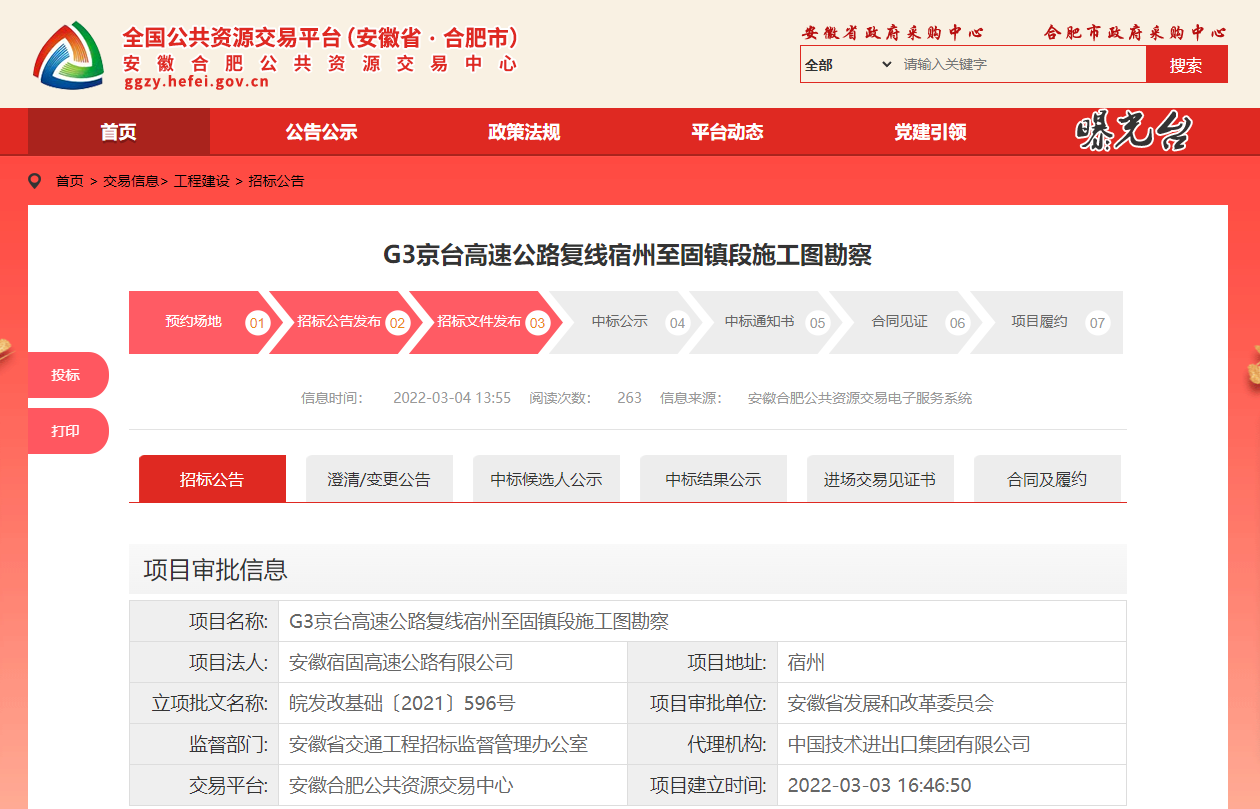
Task: Click the 投标 side button
Action: point(66,375)
